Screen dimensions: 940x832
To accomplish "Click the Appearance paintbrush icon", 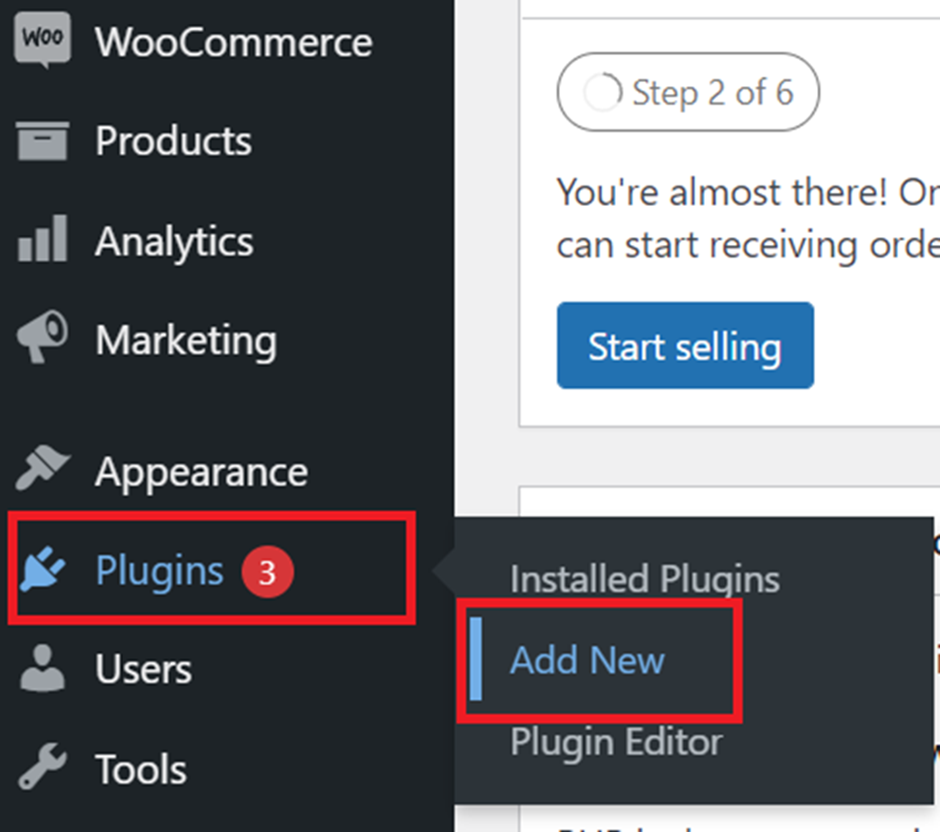I will coord(42,468).
